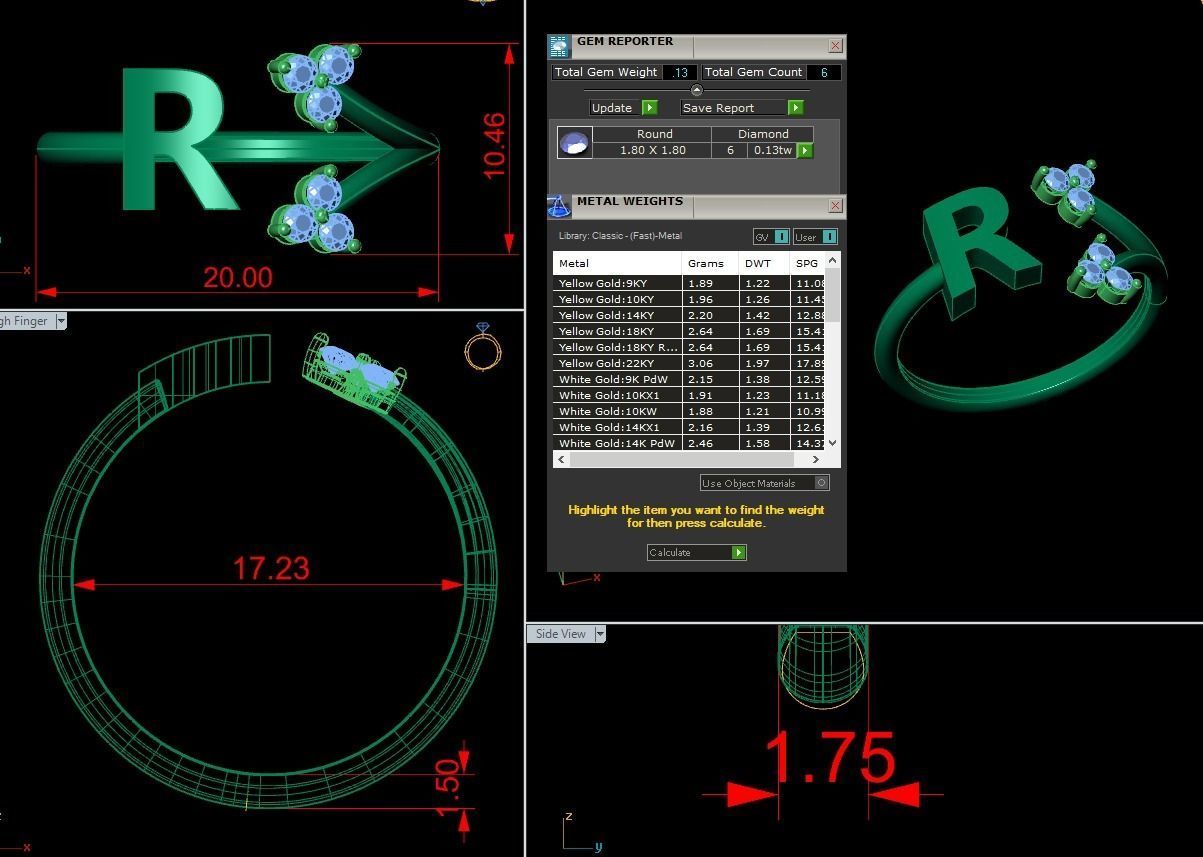The width and height of the screenshot is (1203, 857).
Task: Enable Use Object Materials option
Action: click(x=821, y=483)
